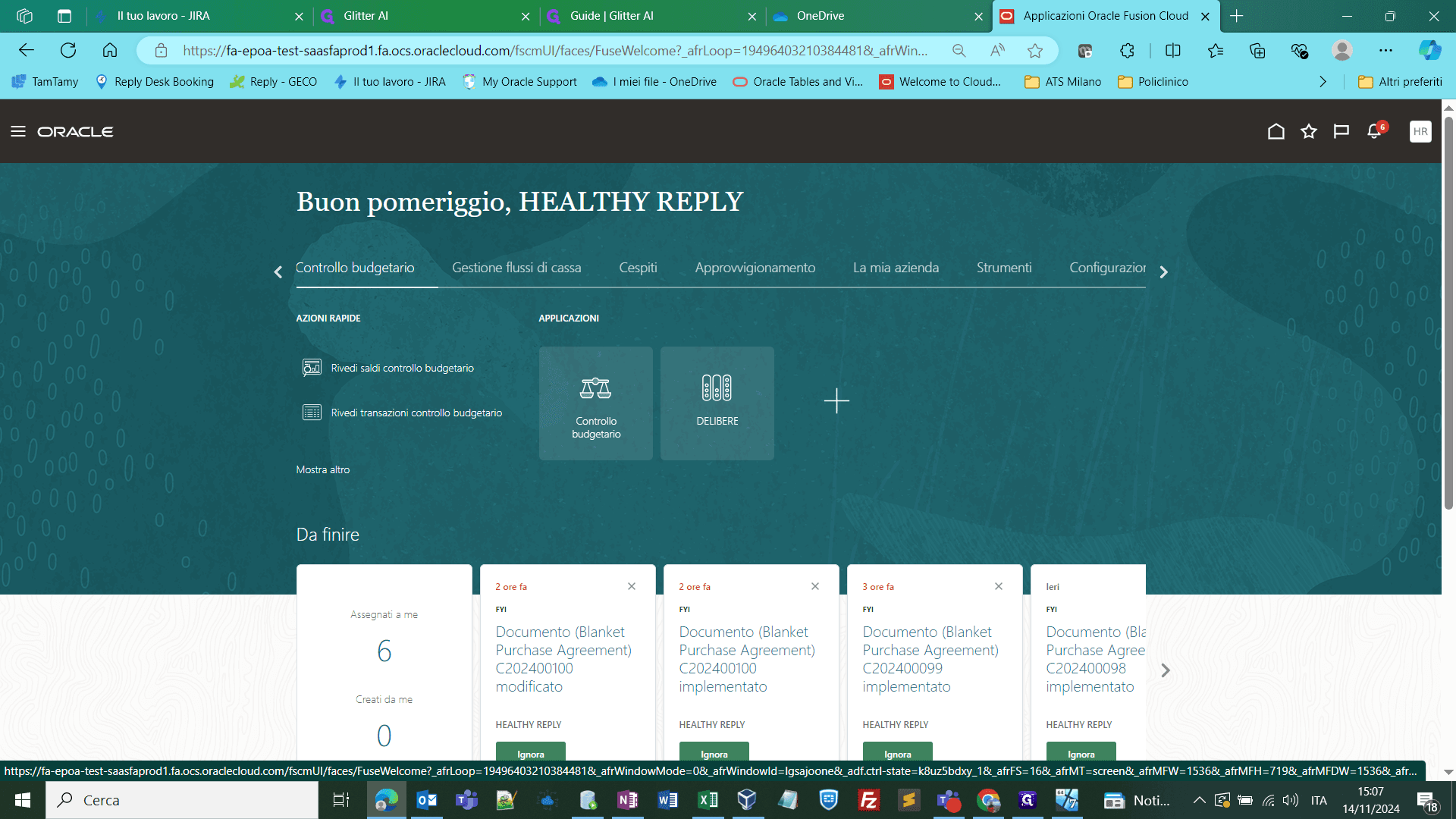Switch to the Gestione flussi di cassa tab
1456x819 pixels.
516,268
